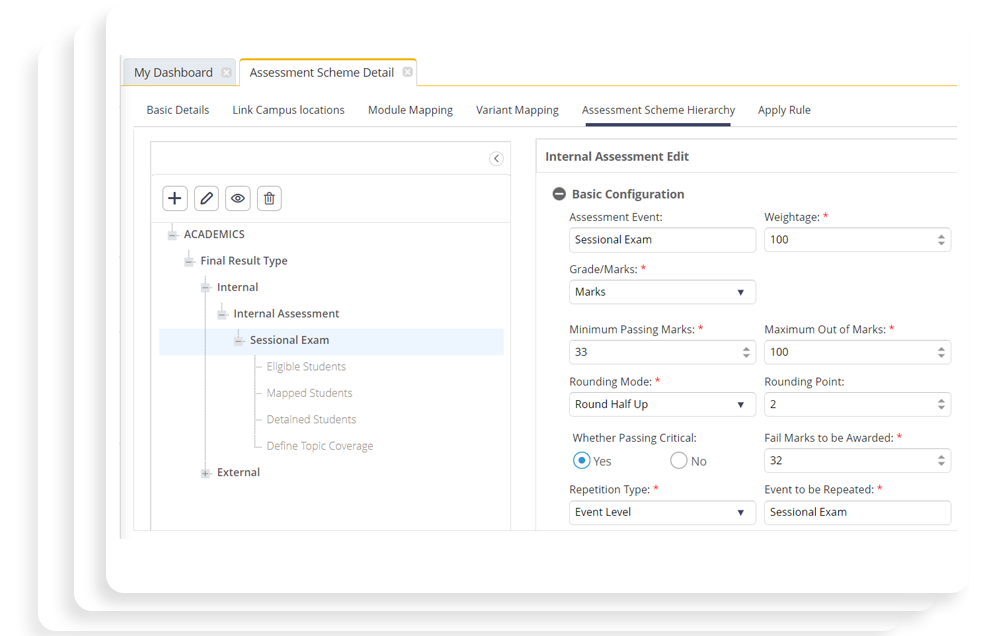The height and width of the screenshot is (636, 1000).
Task: Click the Assessment Event input field
Action: point(662,240)
